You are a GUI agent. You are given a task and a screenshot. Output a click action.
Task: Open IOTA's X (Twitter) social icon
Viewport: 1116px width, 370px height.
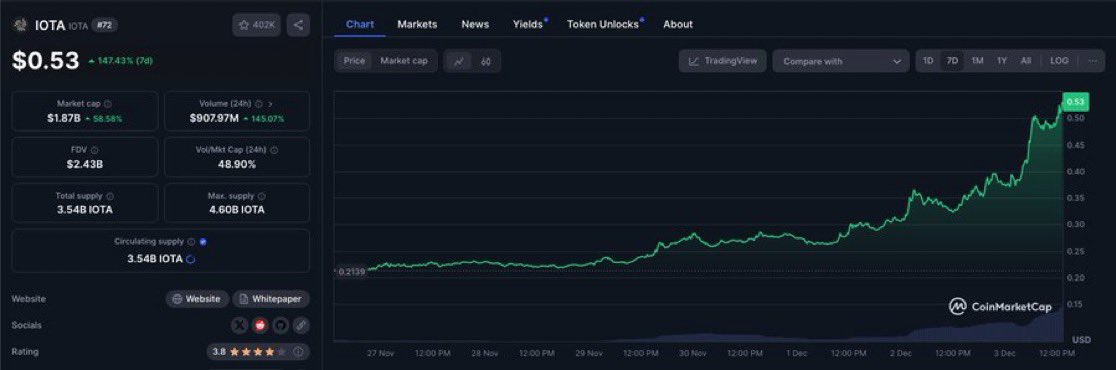pos(240,325)
